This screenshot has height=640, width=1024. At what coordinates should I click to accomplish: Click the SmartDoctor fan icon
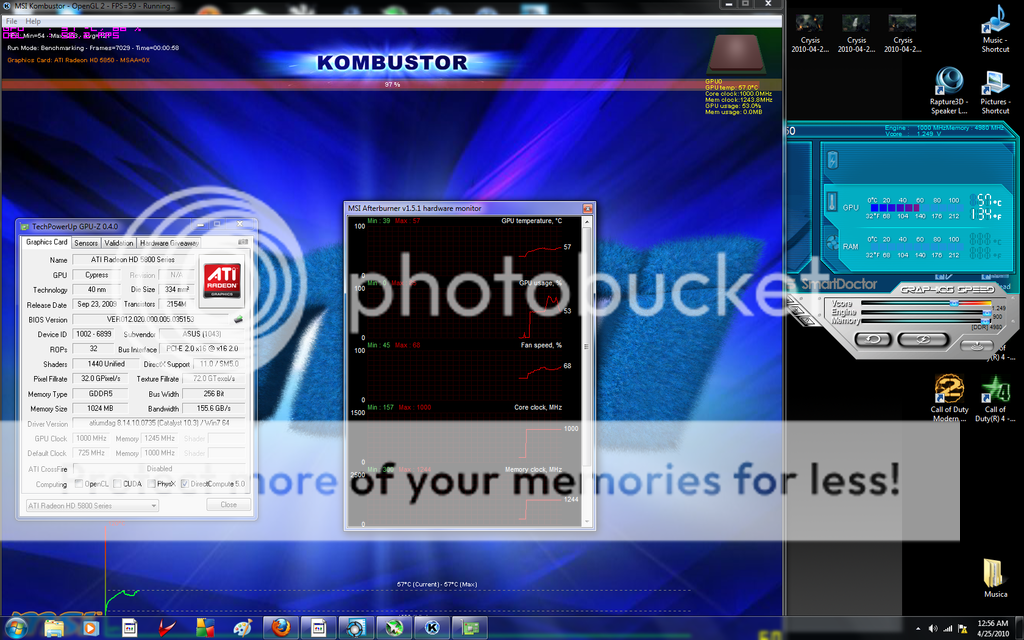(x=833, y=244)
